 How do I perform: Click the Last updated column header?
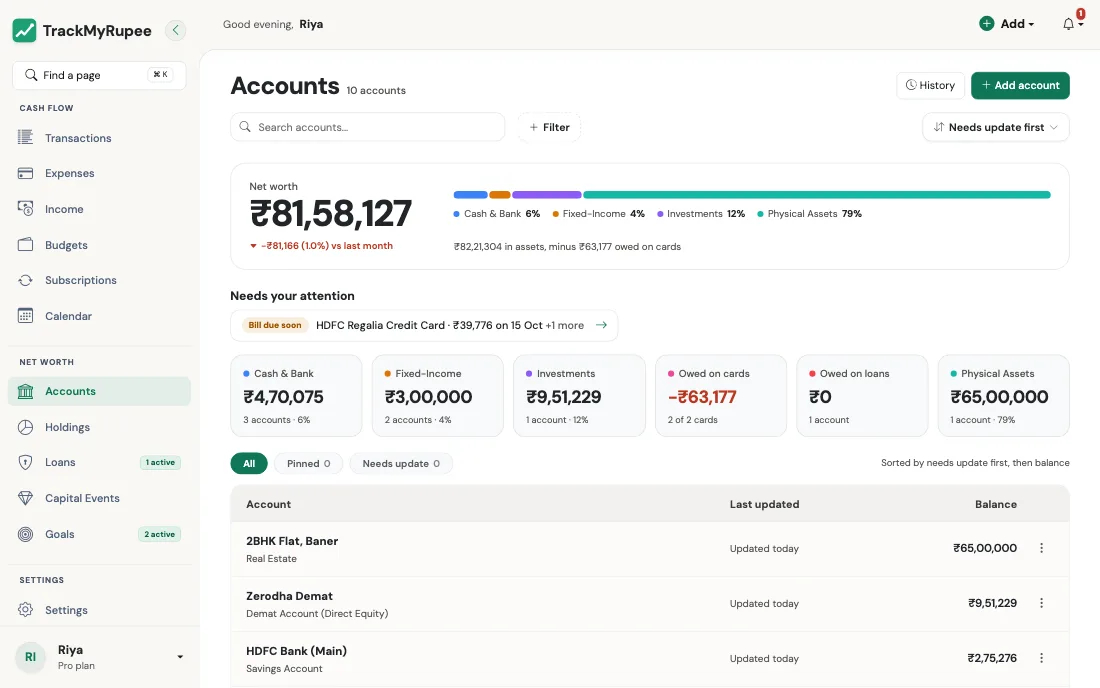pos(764,504)
